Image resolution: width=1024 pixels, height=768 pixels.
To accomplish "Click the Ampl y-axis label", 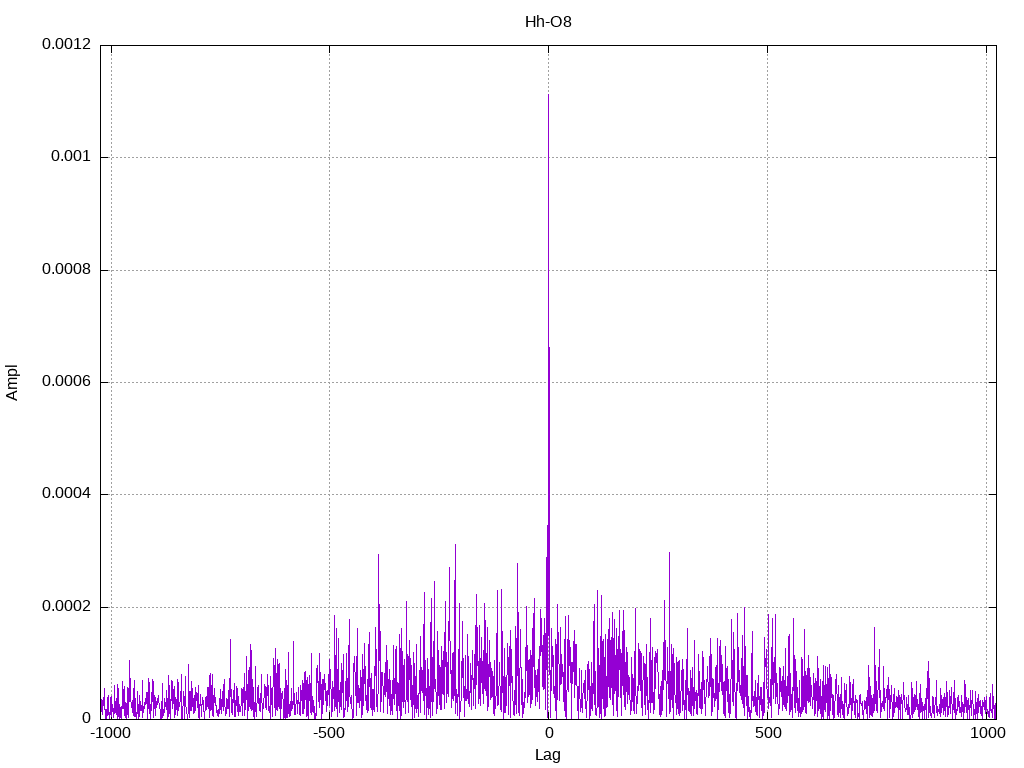I will coord(12,383).
